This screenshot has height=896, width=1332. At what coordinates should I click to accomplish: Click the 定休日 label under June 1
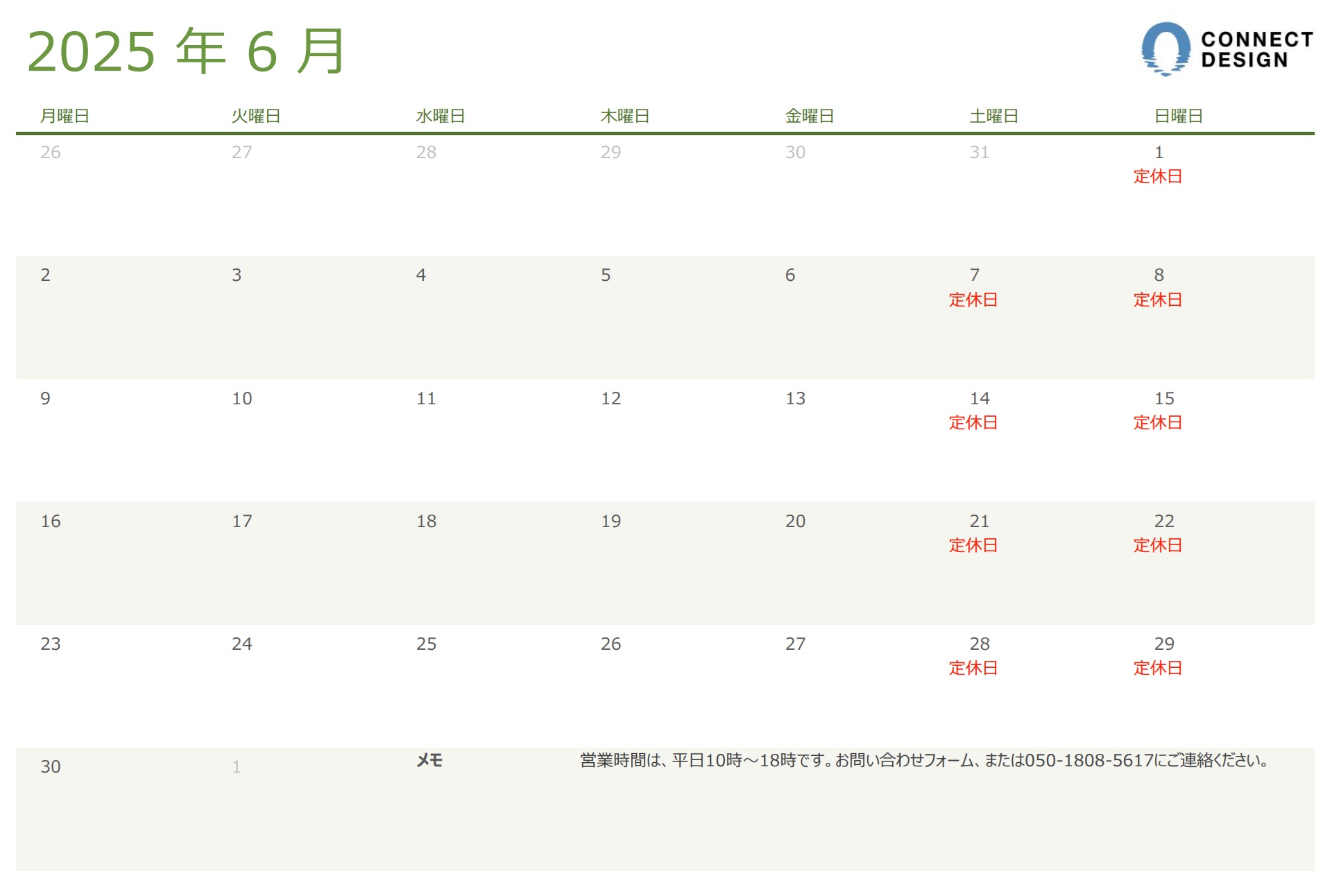(x=1158, y=176)
